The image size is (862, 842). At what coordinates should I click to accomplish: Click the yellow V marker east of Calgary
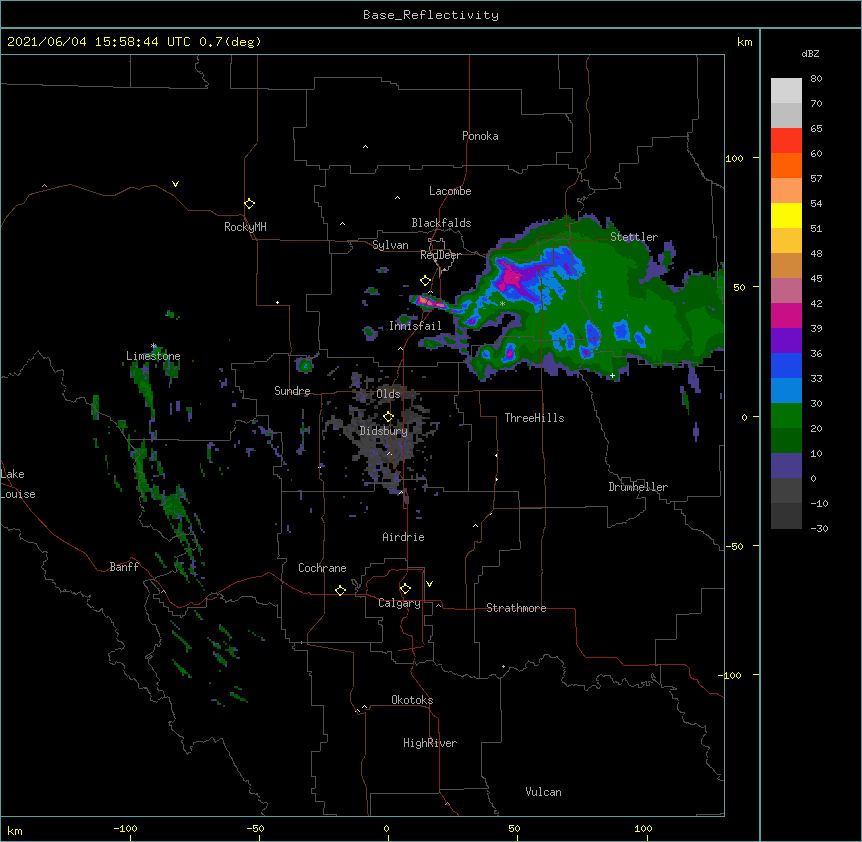click(429, 584)
